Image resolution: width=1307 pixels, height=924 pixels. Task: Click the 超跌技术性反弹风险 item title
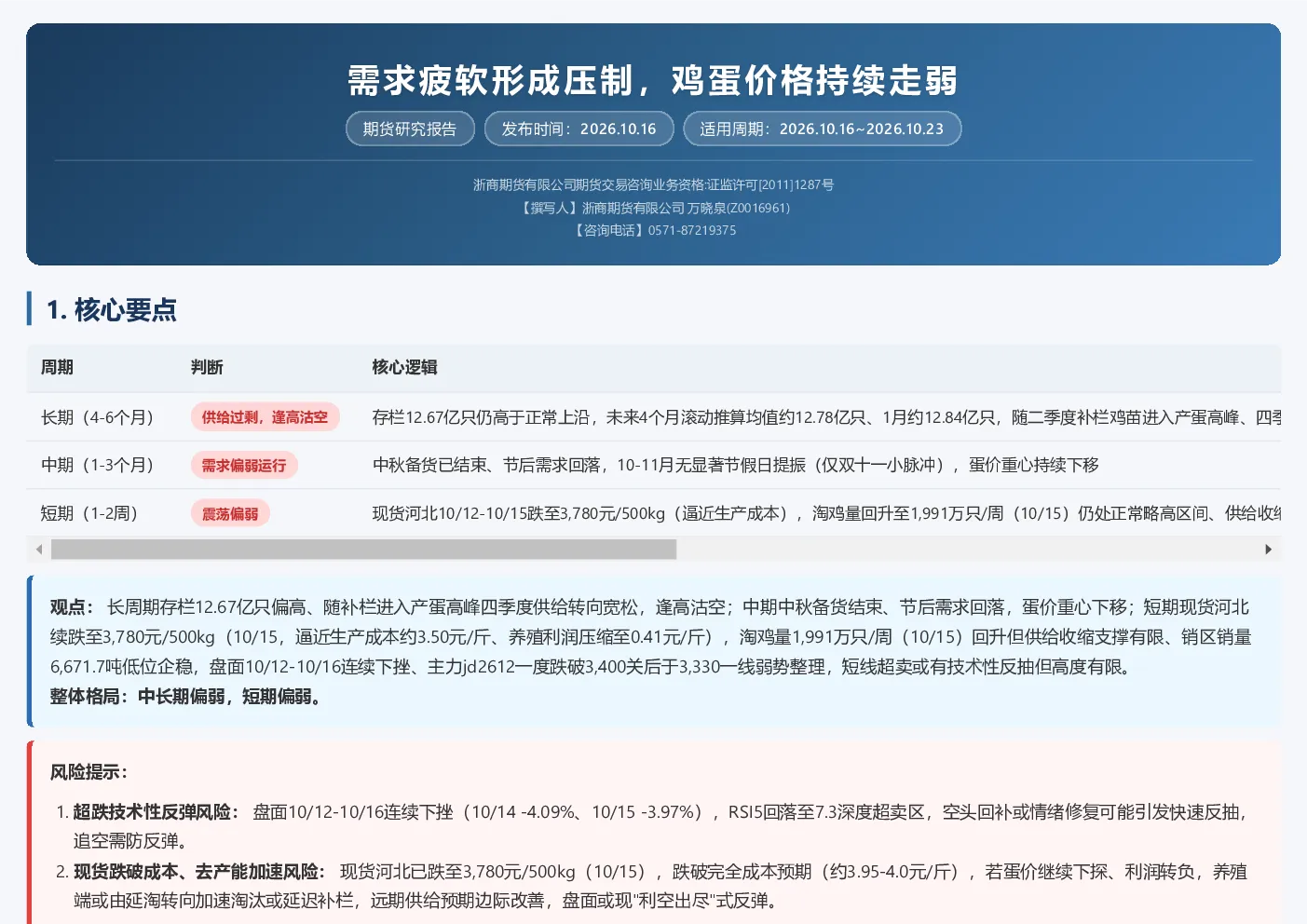[157, 812]
